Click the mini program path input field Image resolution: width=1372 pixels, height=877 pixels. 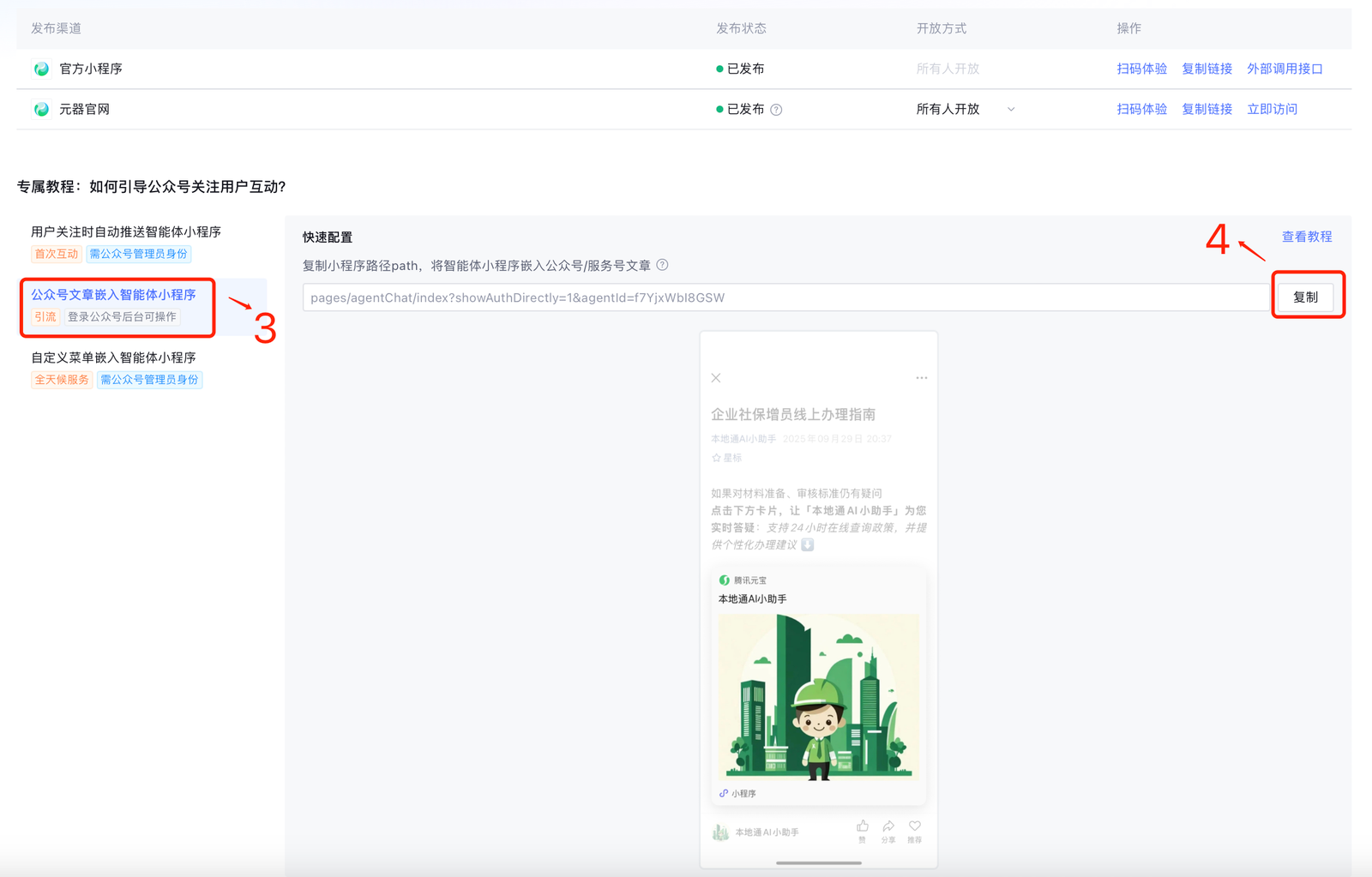coord(785,297)
